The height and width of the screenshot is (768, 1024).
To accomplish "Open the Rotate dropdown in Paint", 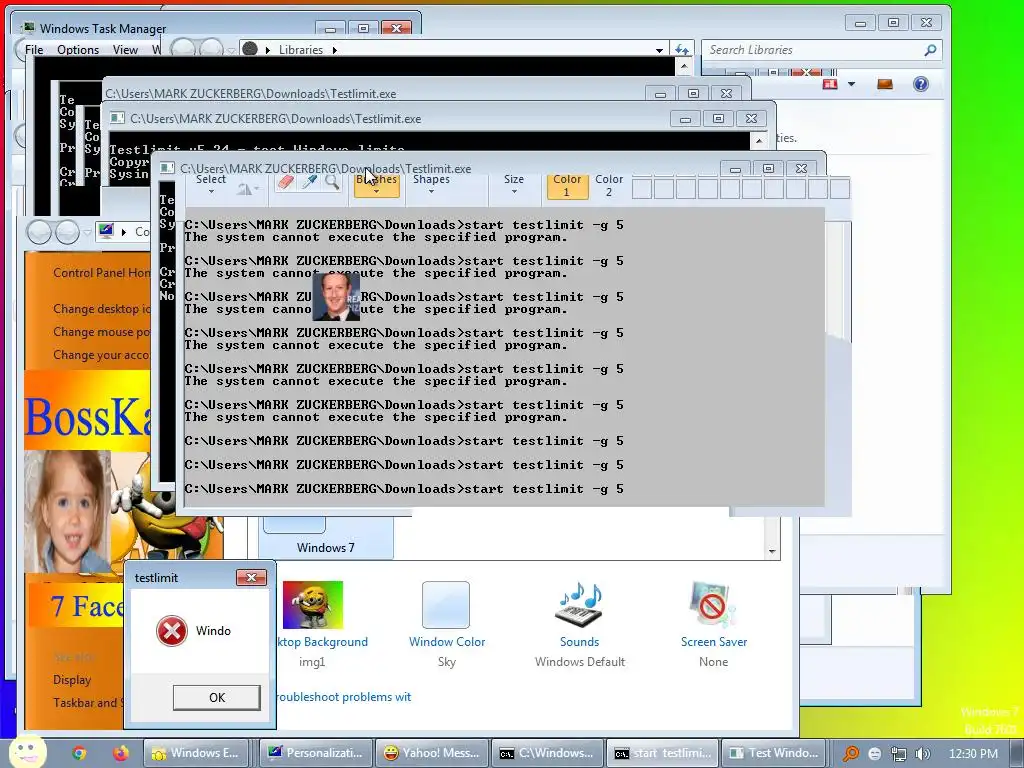I will (x=248, y=189).
